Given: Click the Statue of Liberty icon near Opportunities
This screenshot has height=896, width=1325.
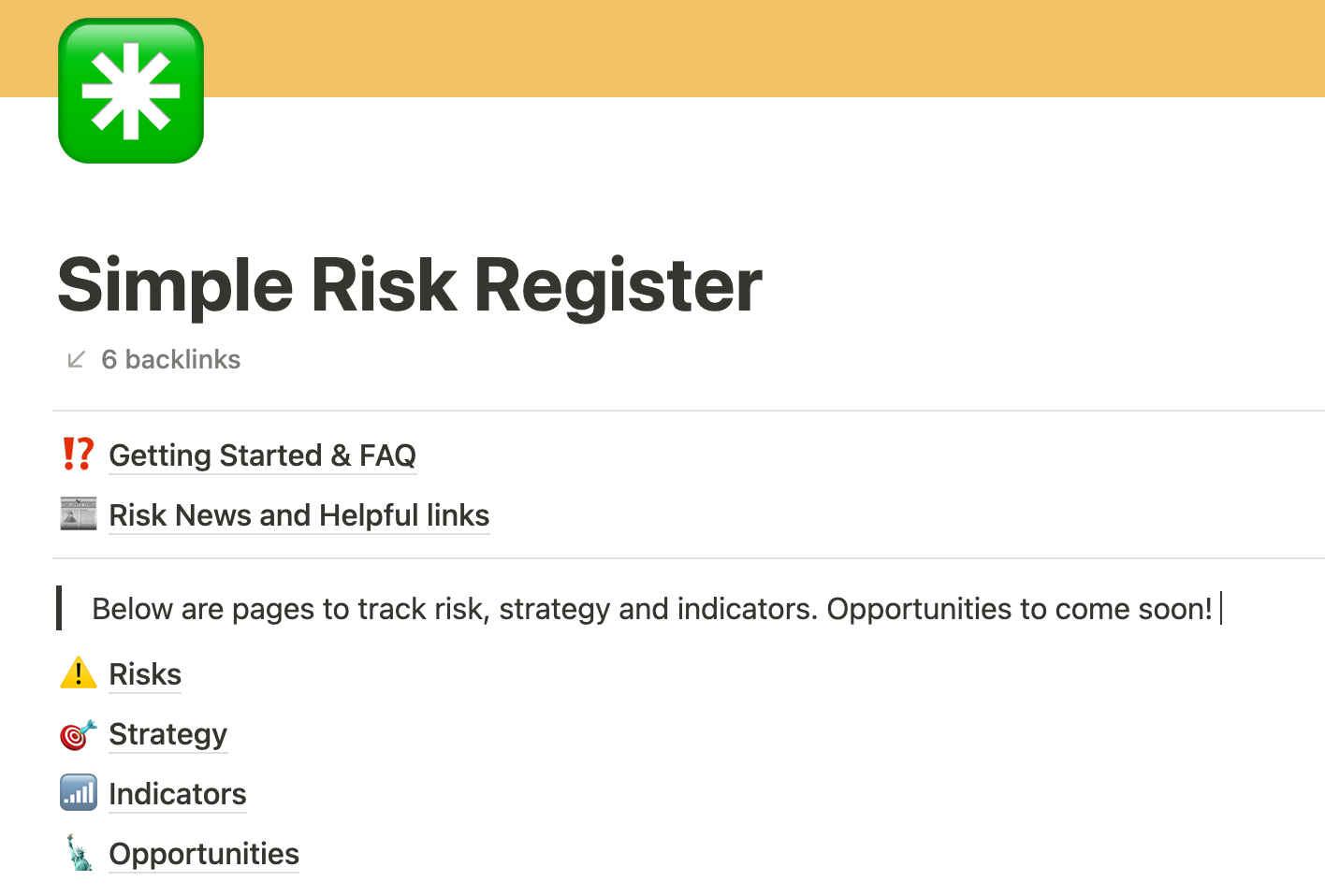Looking at the screenshot, I should click(78, 852).
